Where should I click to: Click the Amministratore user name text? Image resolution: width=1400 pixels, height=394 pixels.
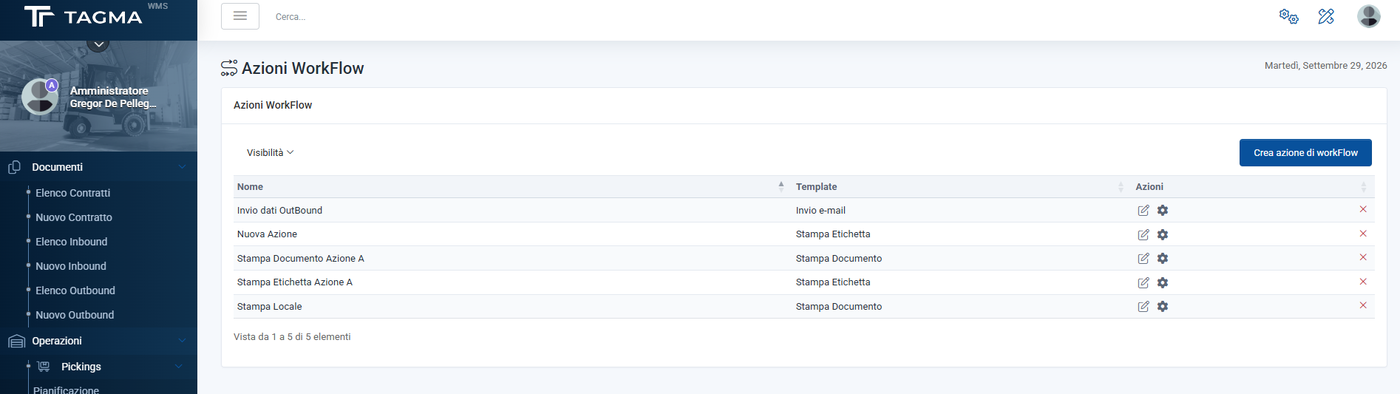point(109,91)
